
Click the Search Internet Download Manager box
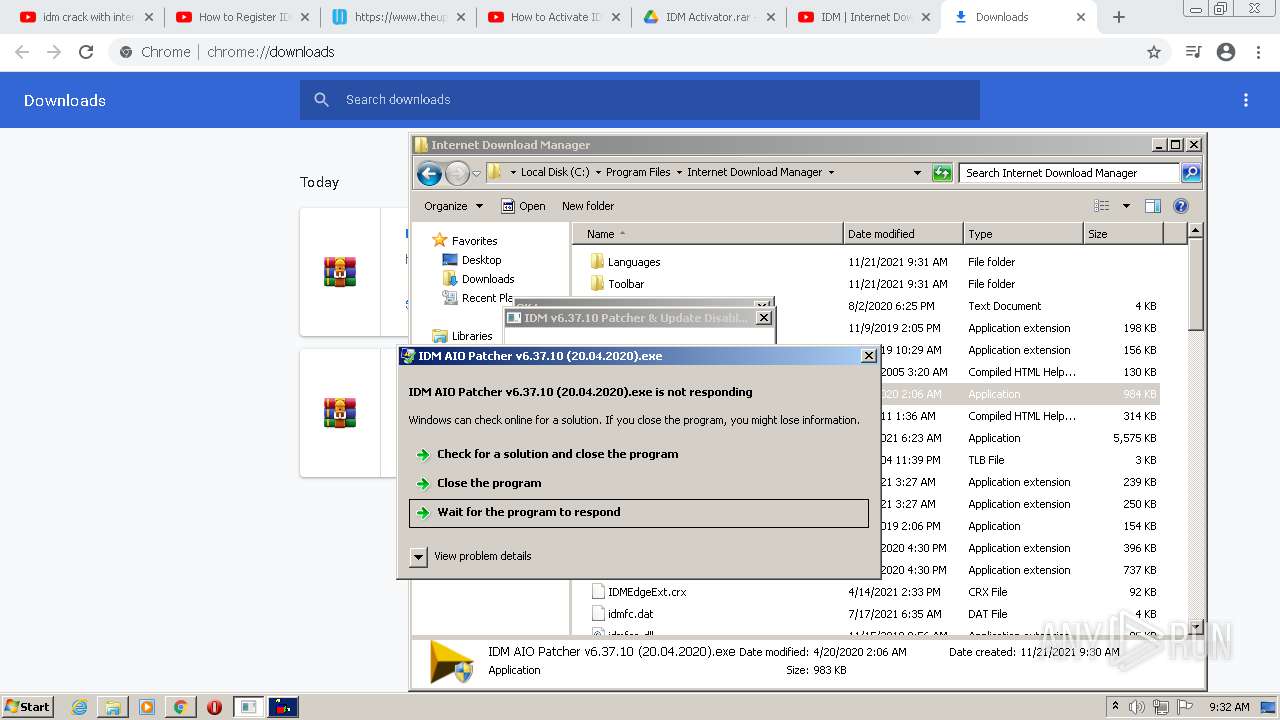(x=1069, y=173)
